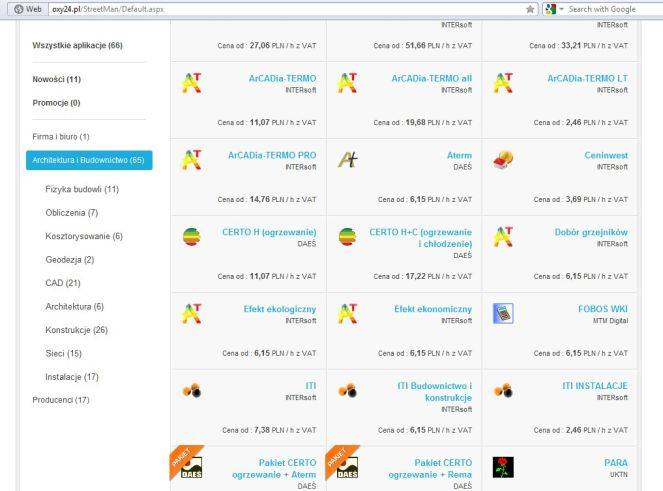Viewport: 663px width, 491px height.
Task: Open Architektura (6) subcategory
Action: [x=74, y=307]
